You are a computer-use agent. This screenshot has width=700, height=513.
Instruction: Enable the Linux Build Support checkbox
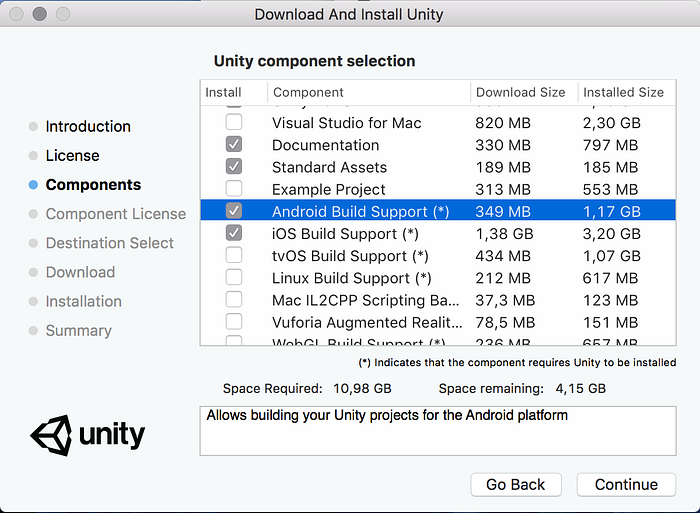click(x=234, y=277)
